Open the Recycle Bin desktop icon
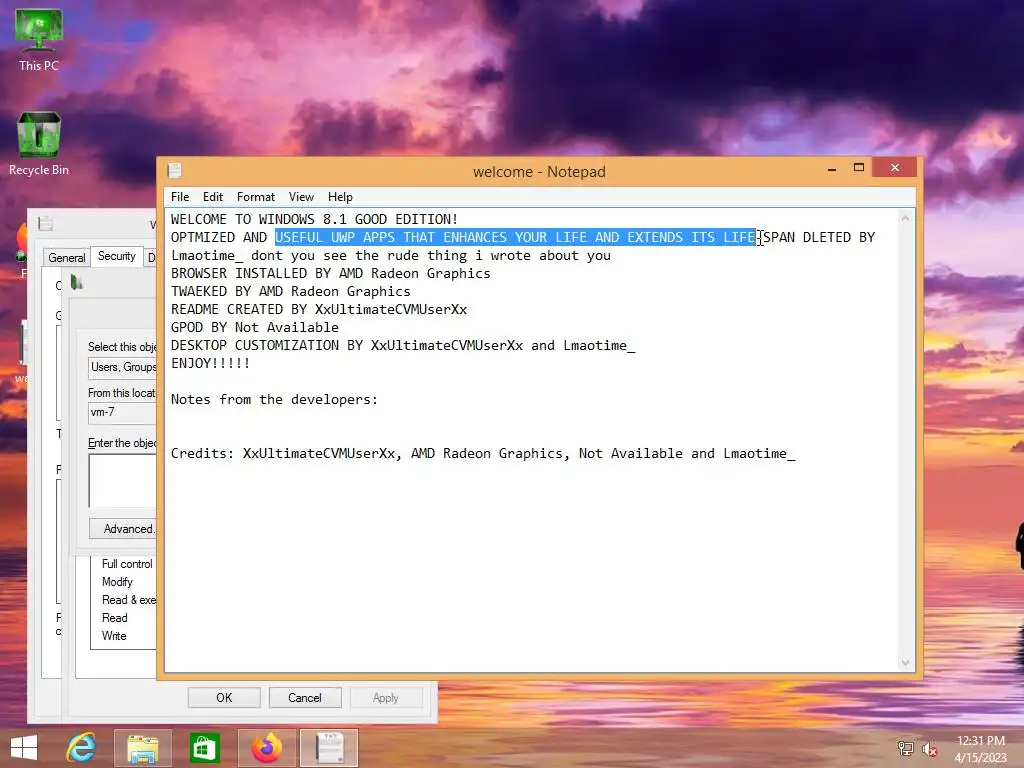 pyautogui.click(x=39, y=144)
